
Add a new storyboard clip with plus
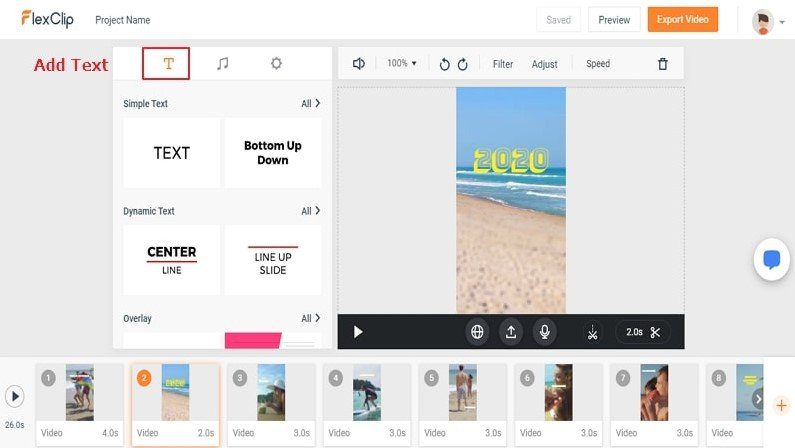(x=782, y=405)
